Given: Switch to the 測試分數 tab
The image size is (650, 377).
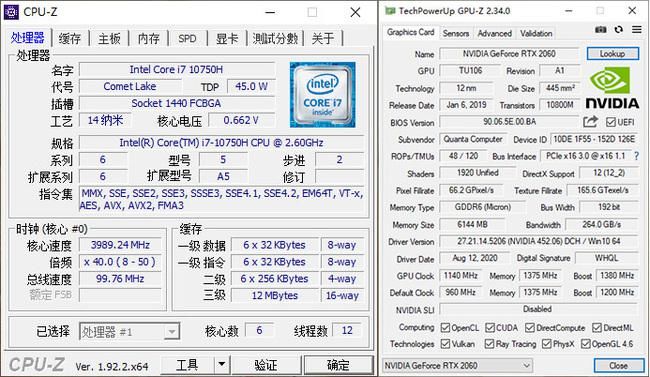Looking at the screenshot, I should (x=275, y=39).
